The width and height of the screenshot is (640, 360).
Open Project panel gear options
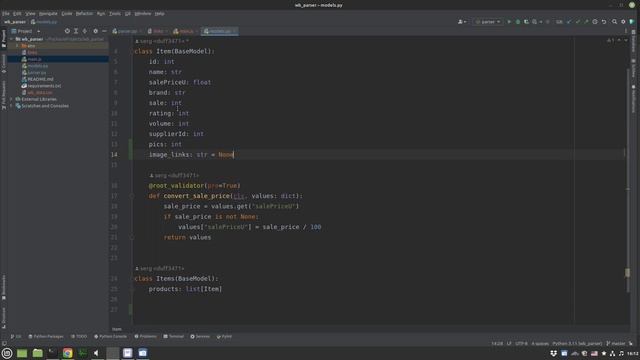[x=96, y=31]
